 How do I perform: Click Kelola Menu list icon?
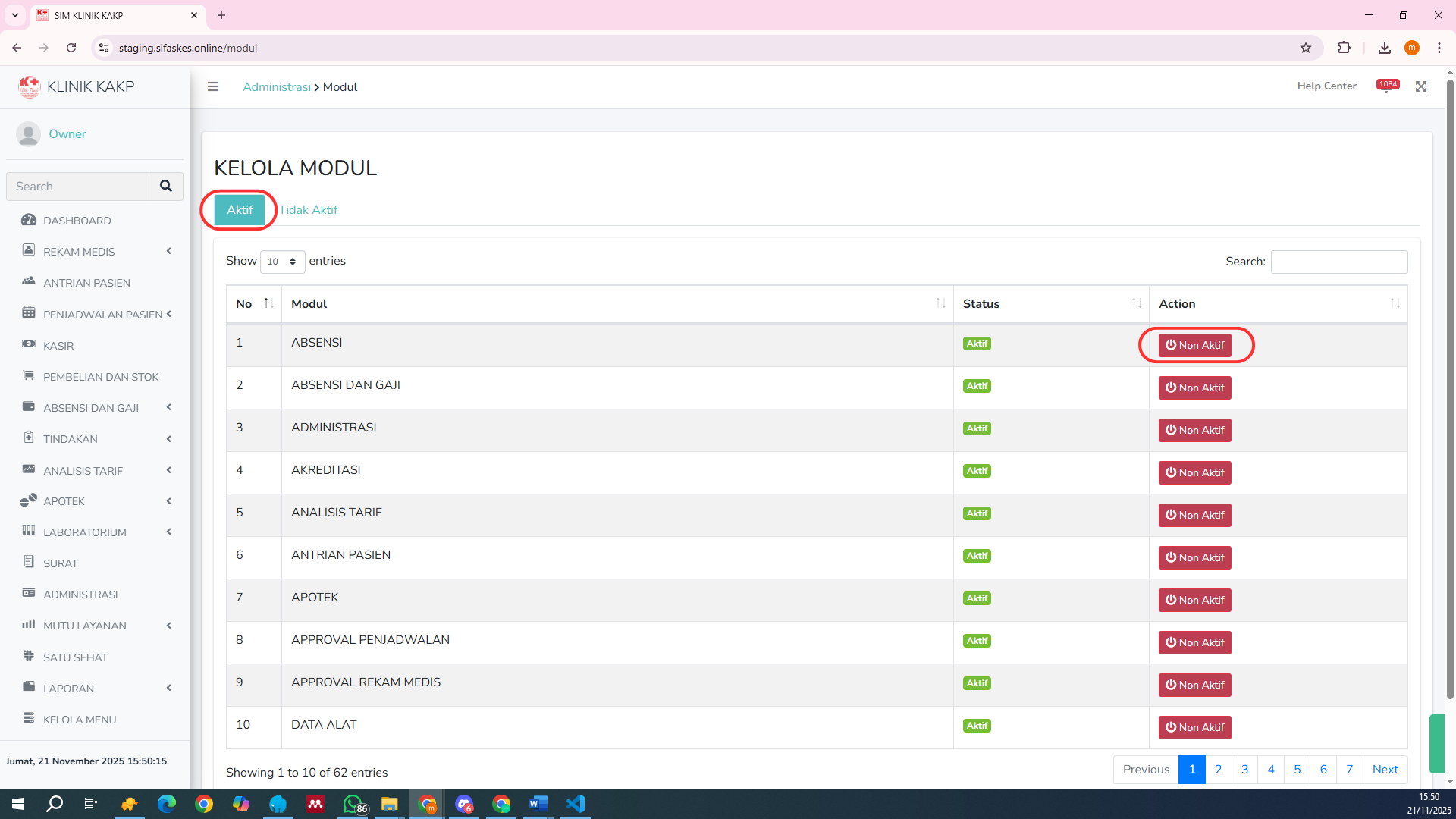(29, 718)
